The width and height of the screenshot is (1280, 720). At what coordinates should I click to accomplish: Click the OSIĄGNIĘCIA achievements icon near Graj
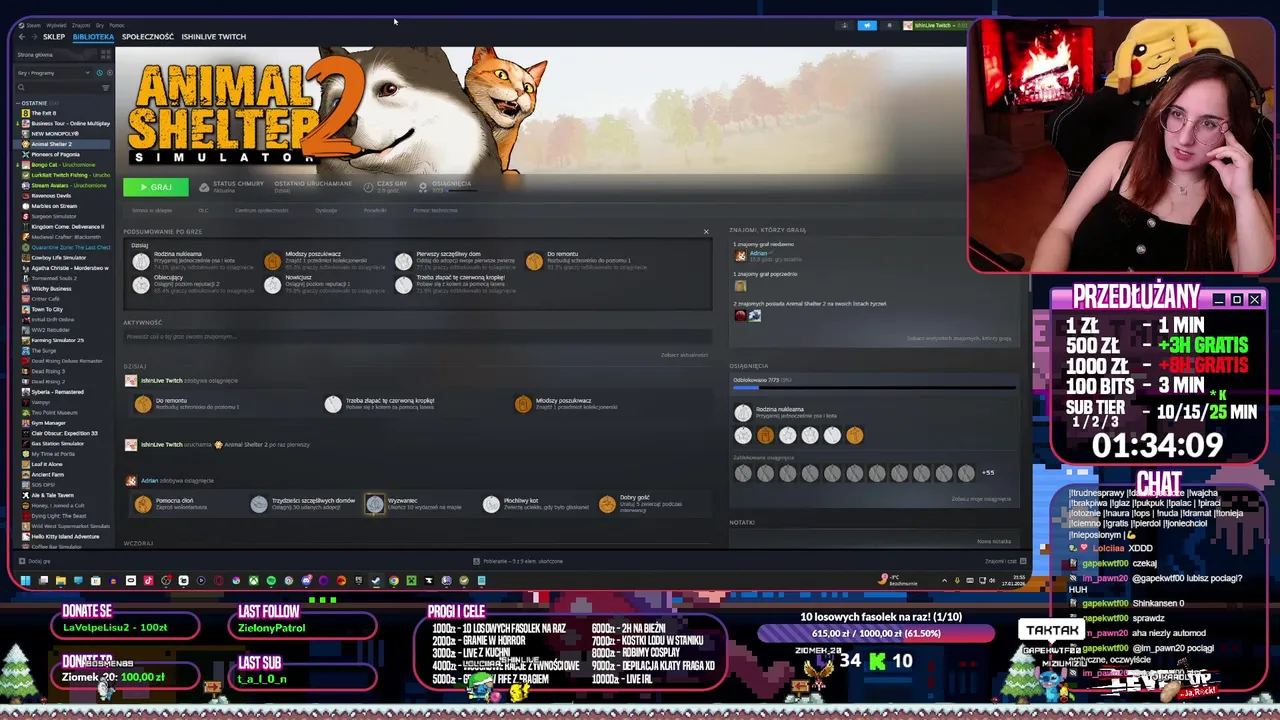pos(423,187)
